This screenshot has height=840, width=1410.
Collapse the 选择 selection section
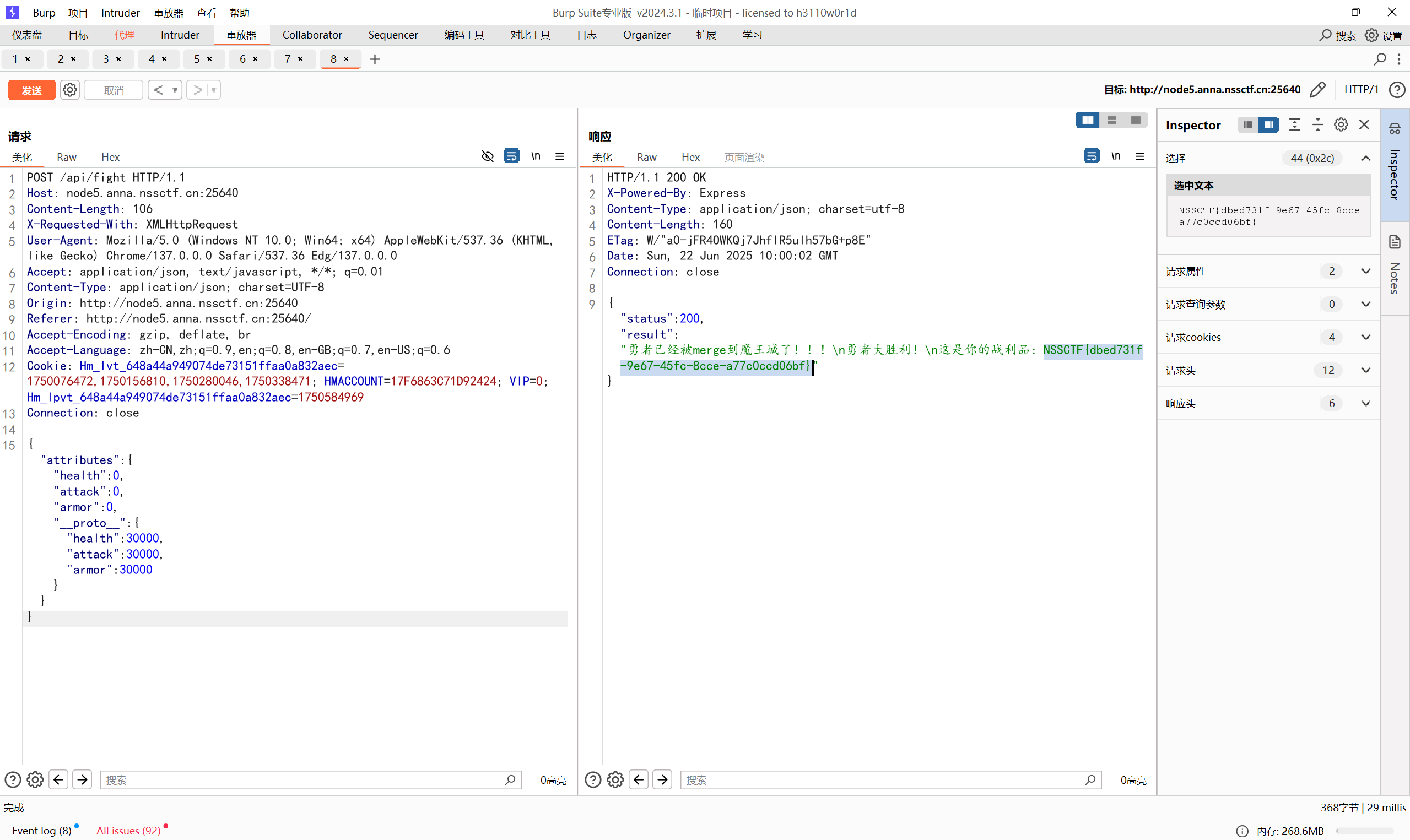click(1366, 158)
